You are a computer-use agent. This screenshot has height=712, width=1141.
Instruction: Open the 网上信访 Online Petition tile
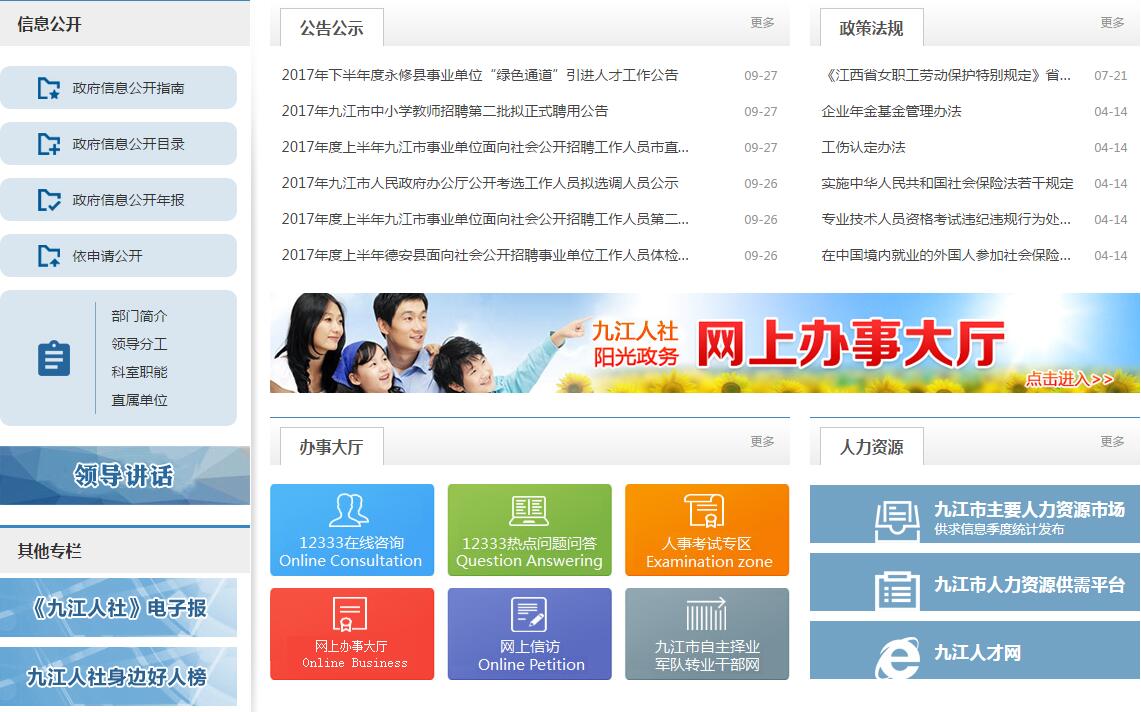click(x=529, y=634)
